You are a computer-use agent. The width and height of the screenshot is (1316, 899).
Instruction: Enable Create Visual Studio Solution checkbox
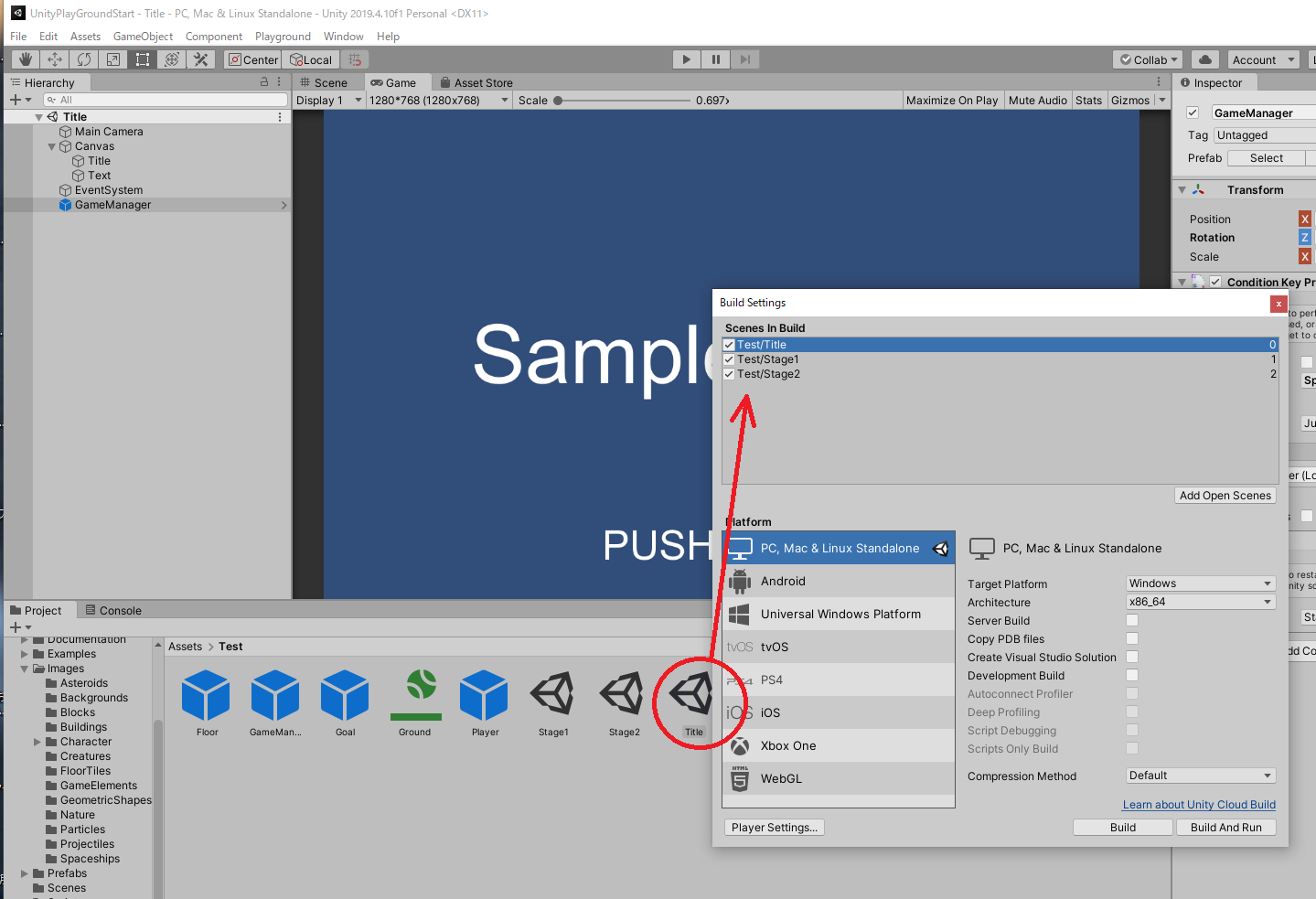tap(1132, 657)
